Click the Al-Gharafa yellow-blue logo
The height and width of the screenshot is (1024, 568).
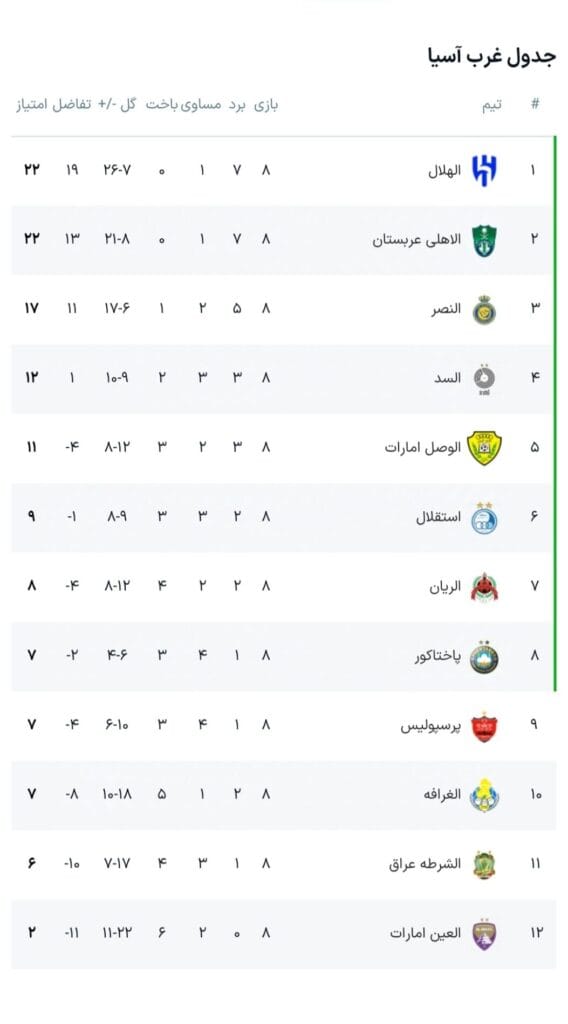tap(484, 795)
